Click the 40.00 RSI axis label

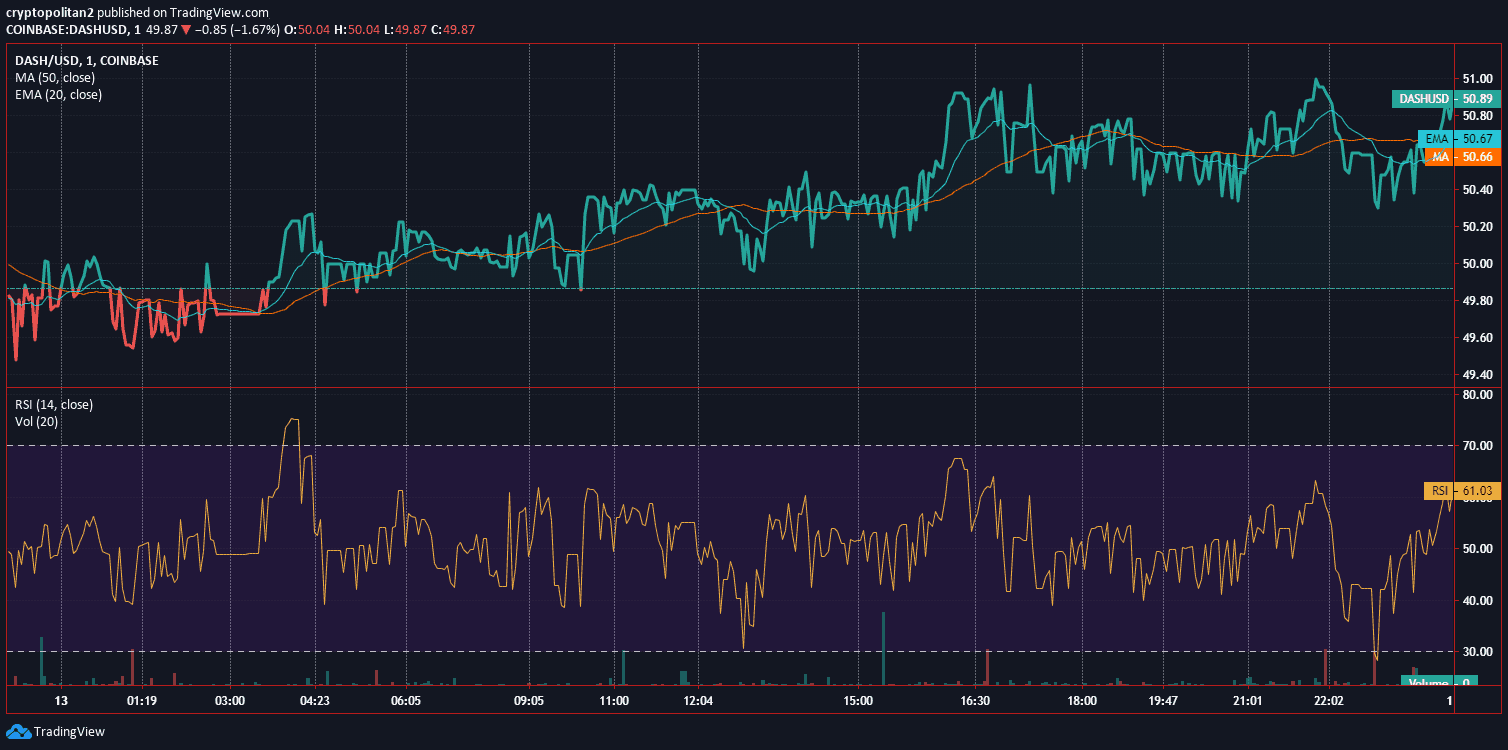pos(1478,601)
